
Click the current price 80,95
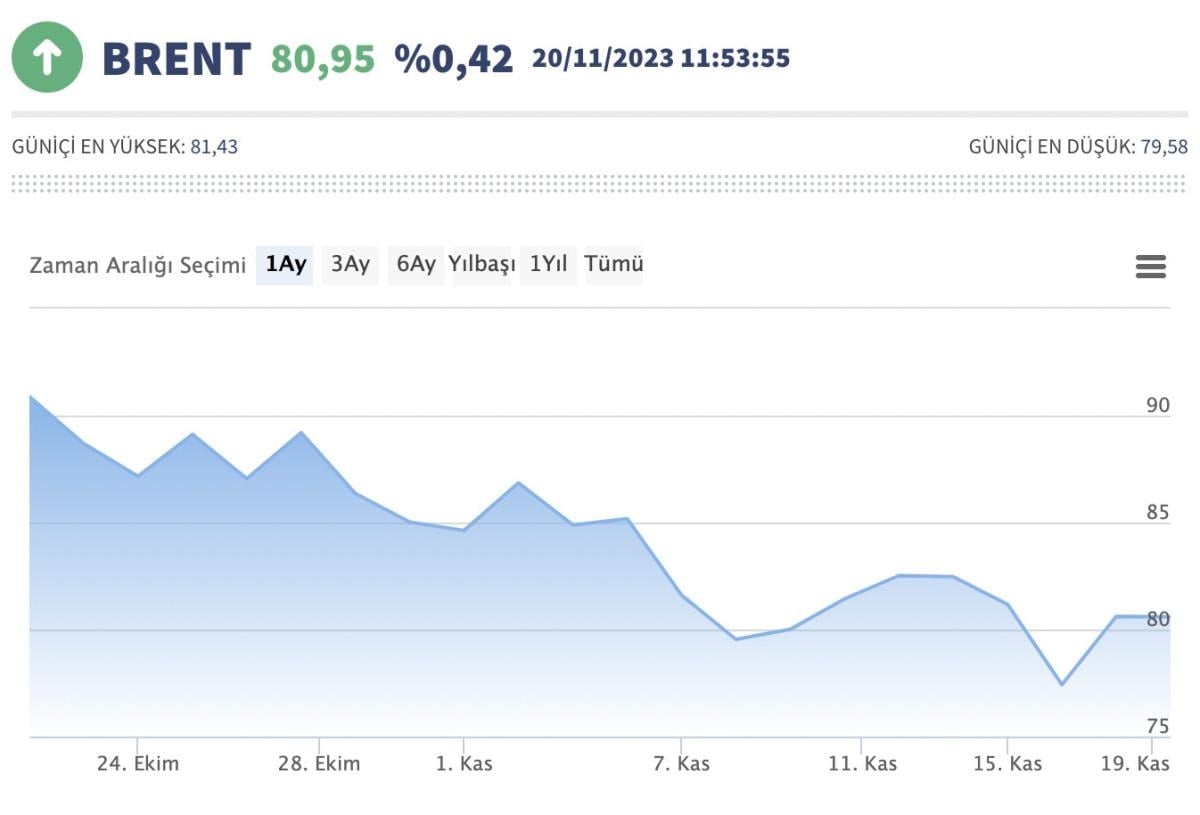323,59
